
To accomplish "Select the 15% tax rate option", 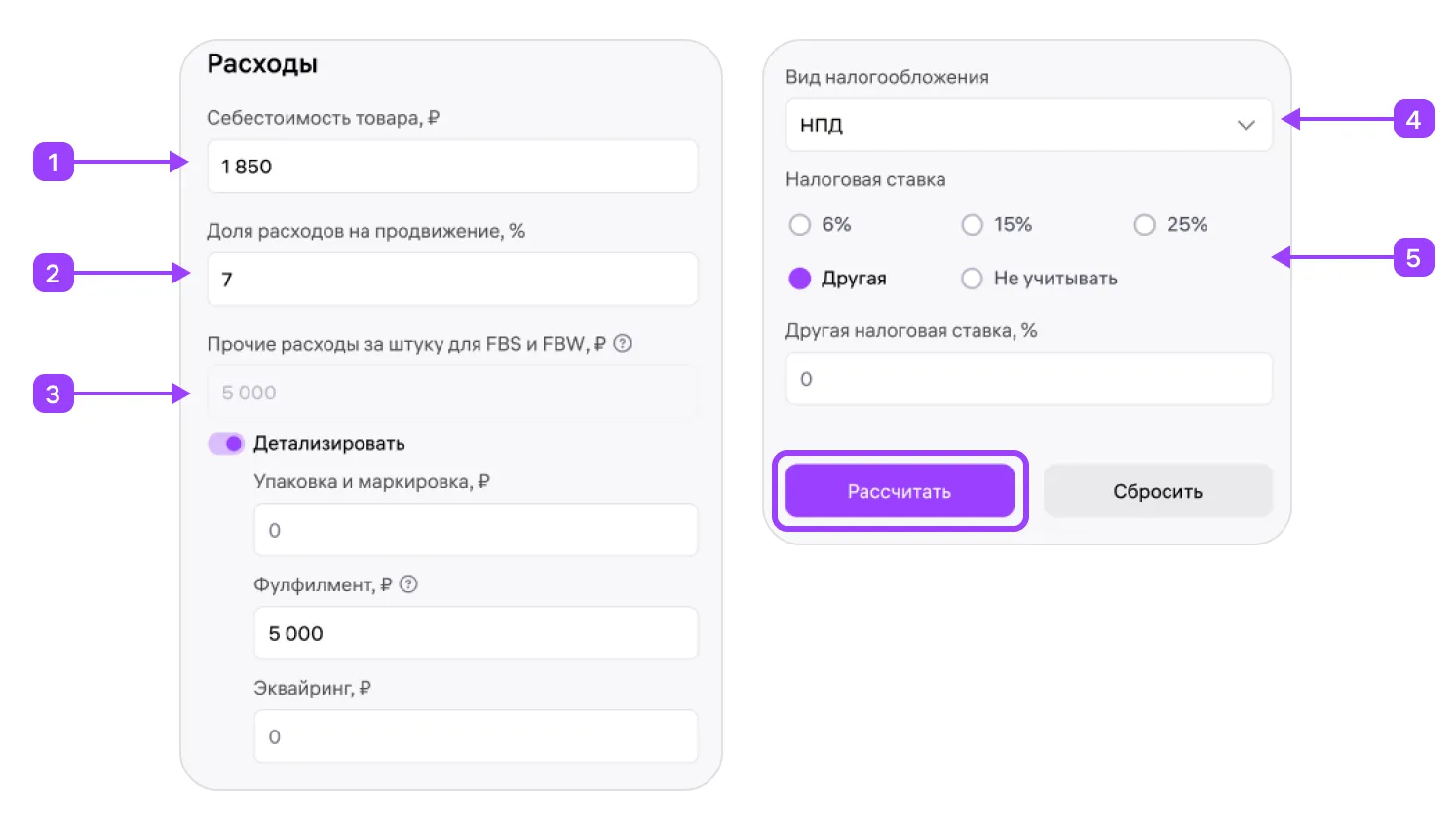I will click(973, 225).
